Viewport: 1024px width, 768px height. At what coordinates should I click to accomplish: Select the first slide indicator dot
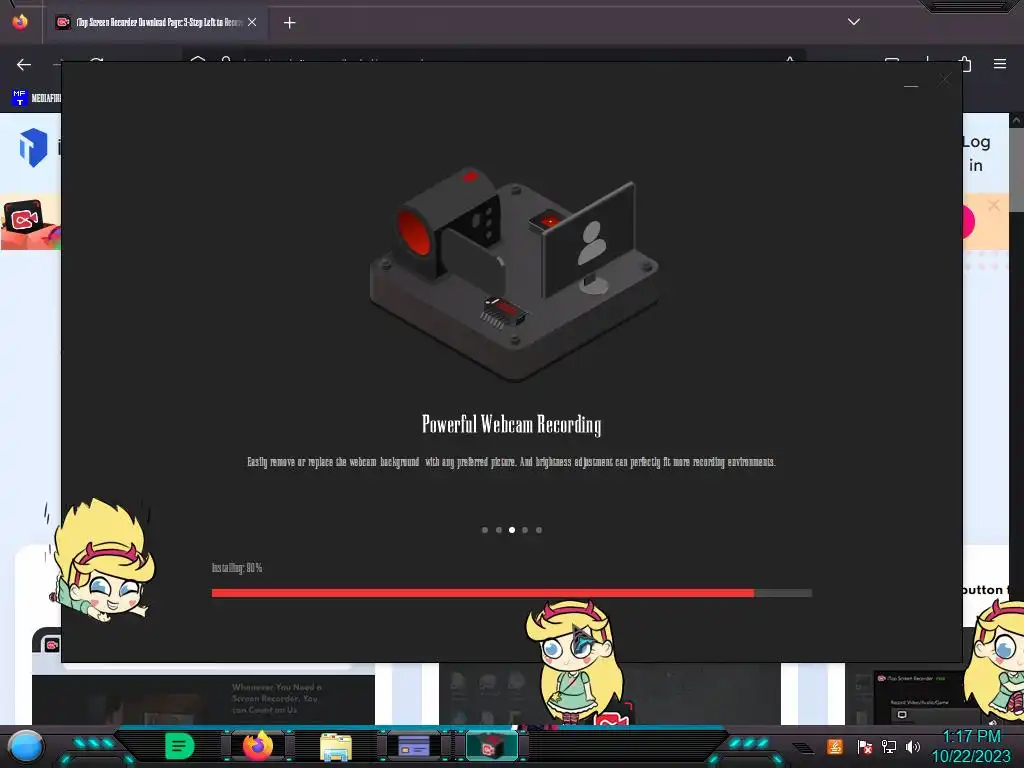[x=485, y=530]
